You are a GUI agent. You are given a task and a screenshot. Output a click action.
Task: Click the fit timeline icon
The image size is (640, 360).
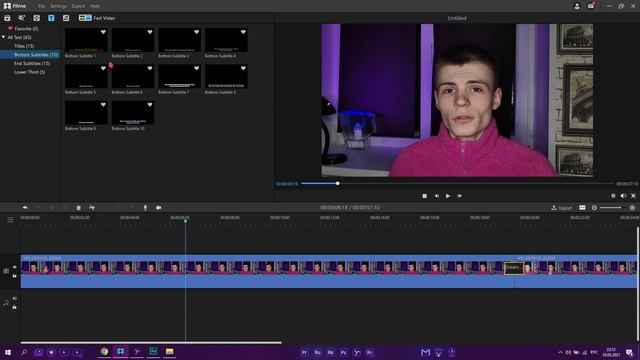point(582,208)
